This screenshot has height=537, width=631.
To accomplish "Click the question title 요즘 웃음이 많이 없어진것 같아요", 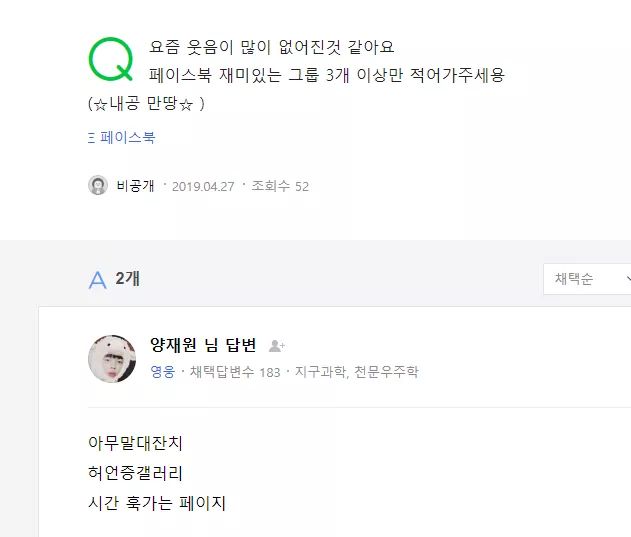I will pos(271,47).
